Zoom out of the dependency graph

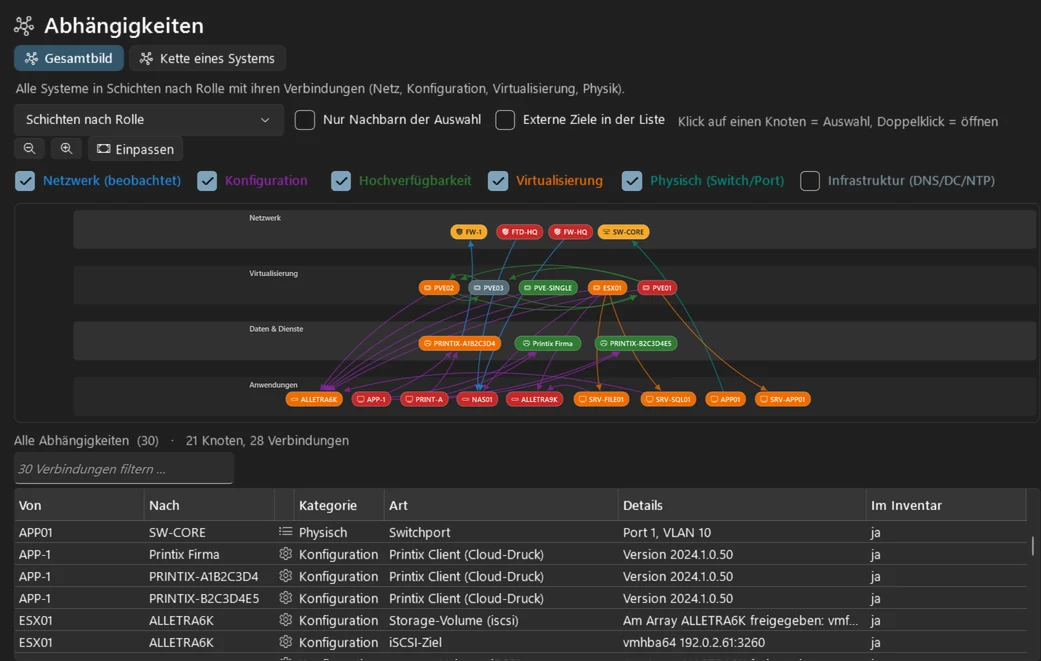[x=29, y=149]
